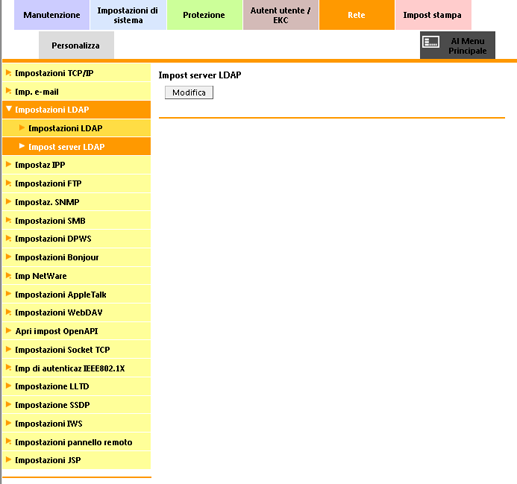Image resolution: width=517 pixels, height=484 pixels.
Task: Click the arrow icon beside Impostazioni DPWS
Action: click(9, 238)
